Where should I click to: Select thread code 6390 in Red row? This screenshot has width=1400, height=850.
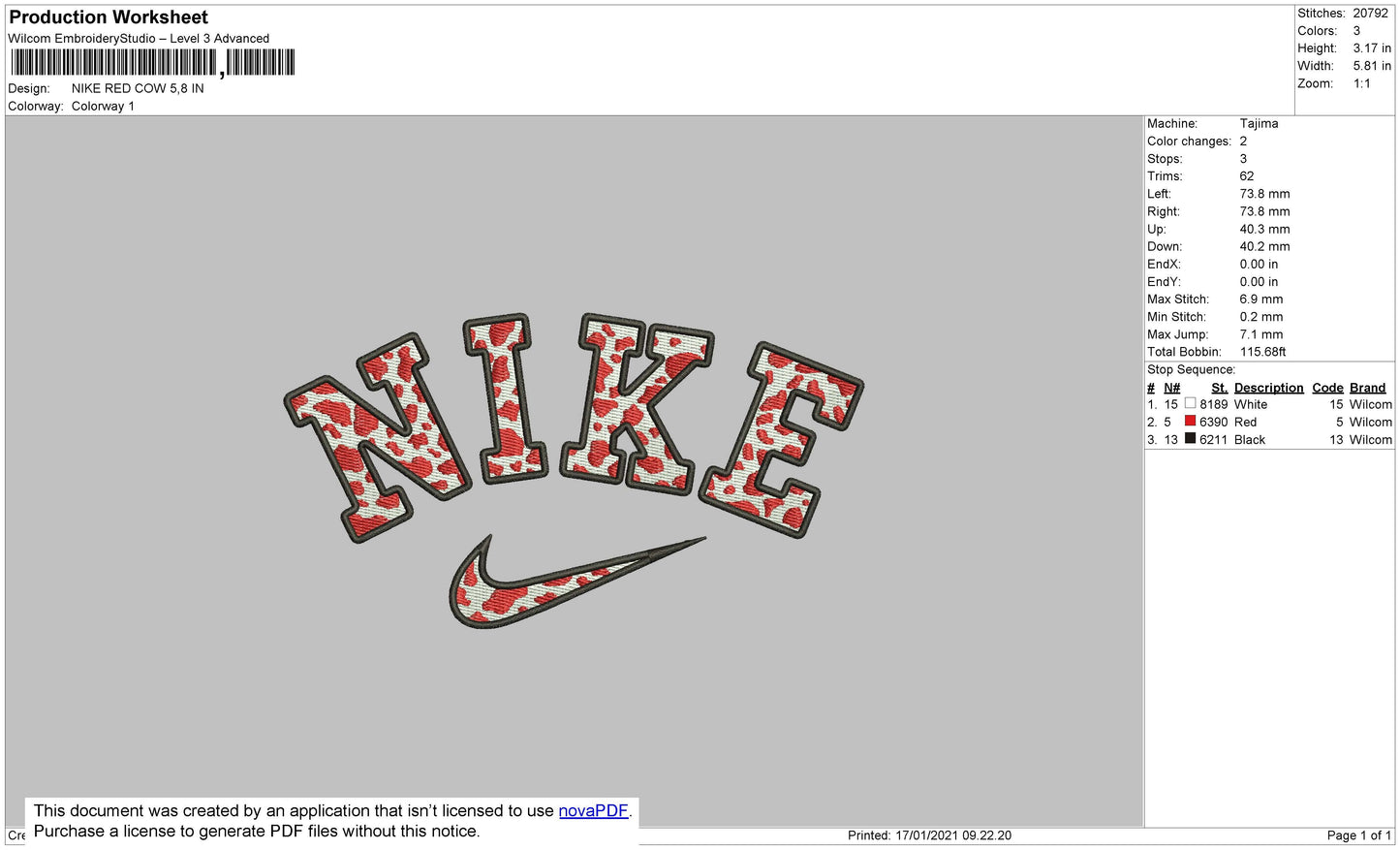[1214, 423]
